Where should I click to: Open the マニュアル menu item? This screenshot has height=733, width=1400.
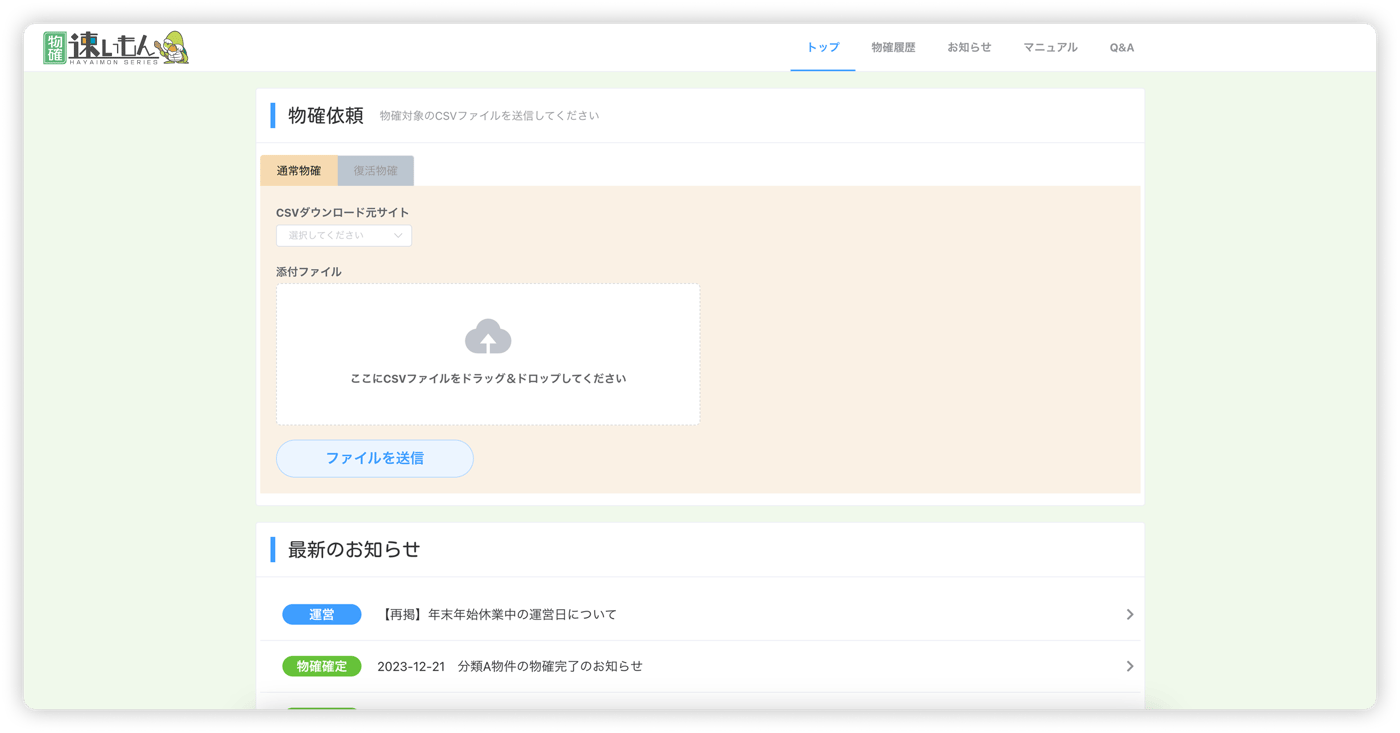(x=1050, y=47)
